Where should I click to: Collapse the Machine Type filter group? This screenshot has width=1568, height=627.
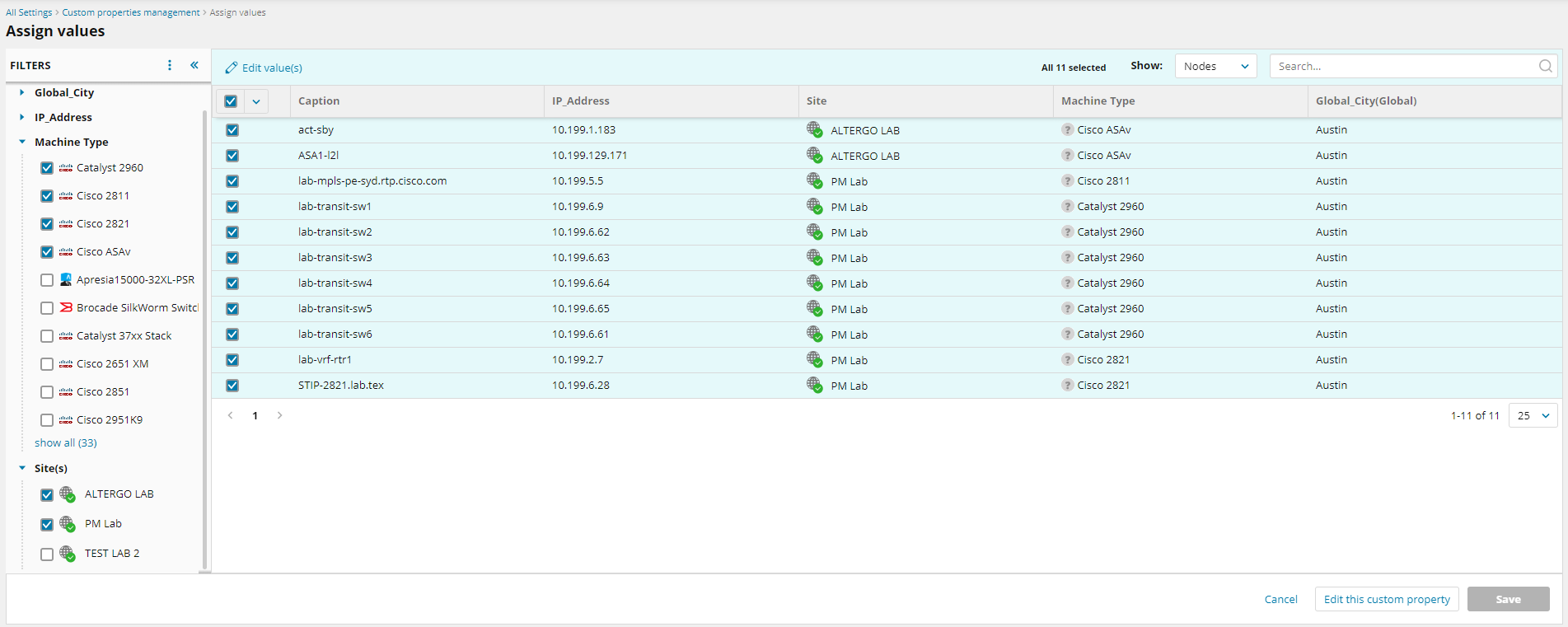click(22, 142)
